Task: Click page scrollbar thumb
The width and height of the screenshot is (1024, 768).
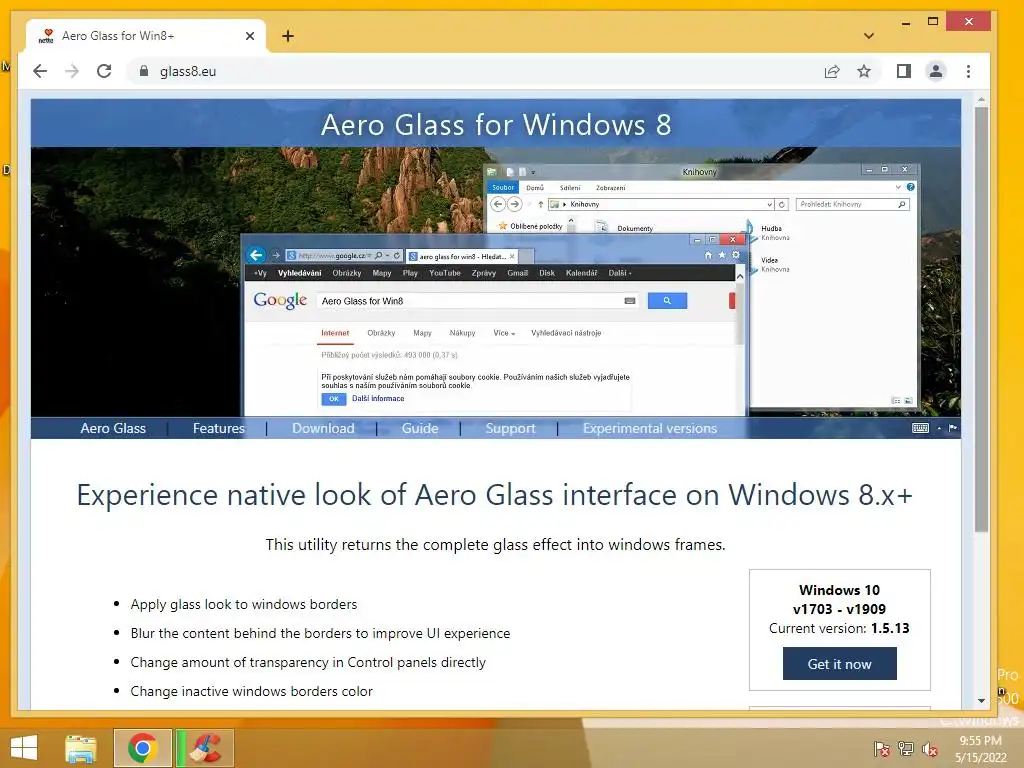Action: 981,319
